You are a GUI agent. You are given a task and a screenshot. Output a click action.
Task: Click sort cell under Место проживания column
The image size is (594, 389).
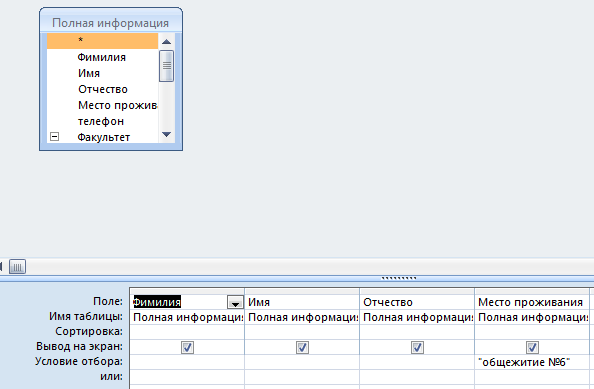[x=532, y=332]
